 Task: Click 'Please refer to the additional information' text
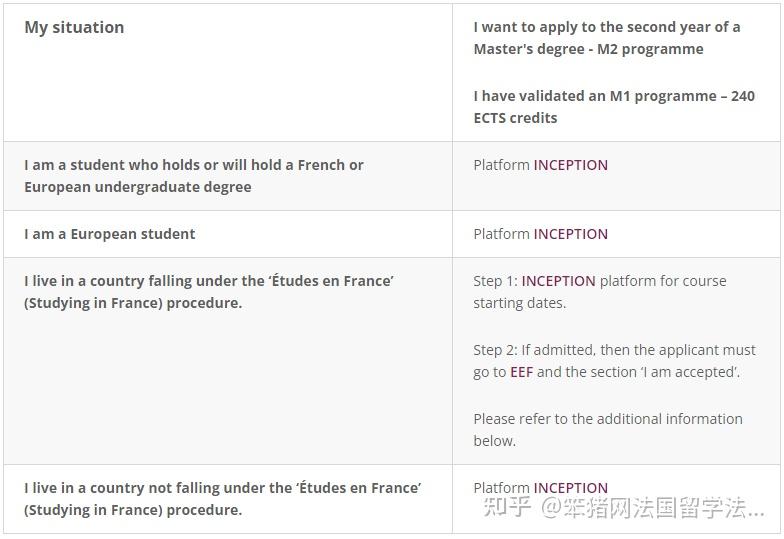607,419
